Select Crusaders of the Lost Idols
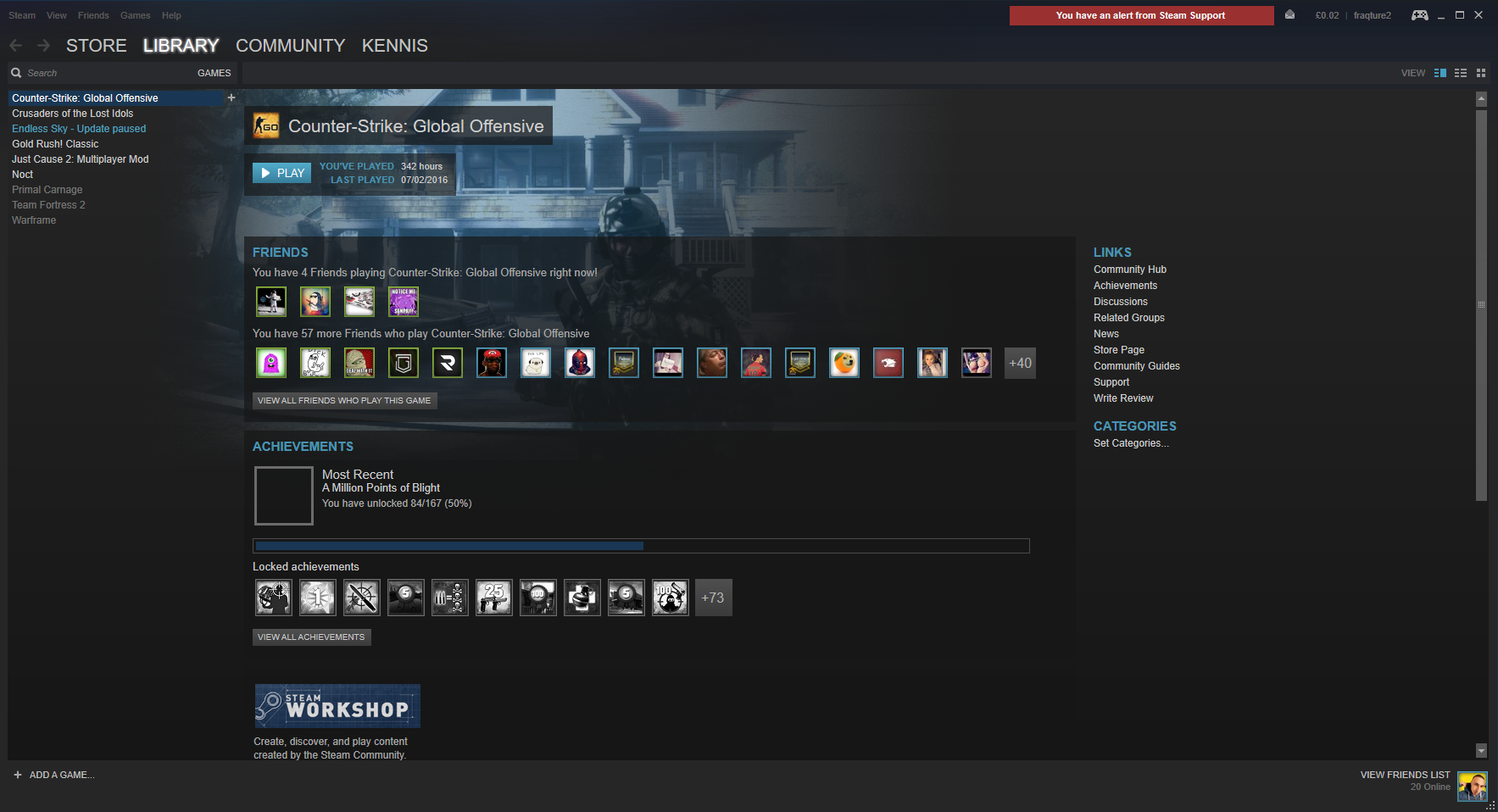The width and height of the screenshot is (1498, 812). pyautogui.click(x=72, y=114)
